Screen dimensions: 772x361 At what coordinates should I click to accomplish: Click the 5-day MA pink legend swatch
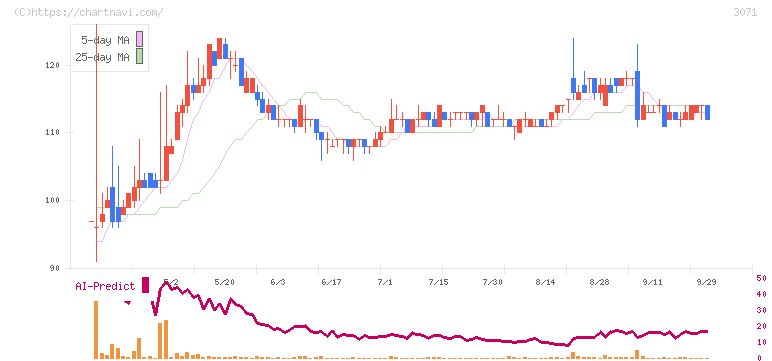click(x=140, y=39)
